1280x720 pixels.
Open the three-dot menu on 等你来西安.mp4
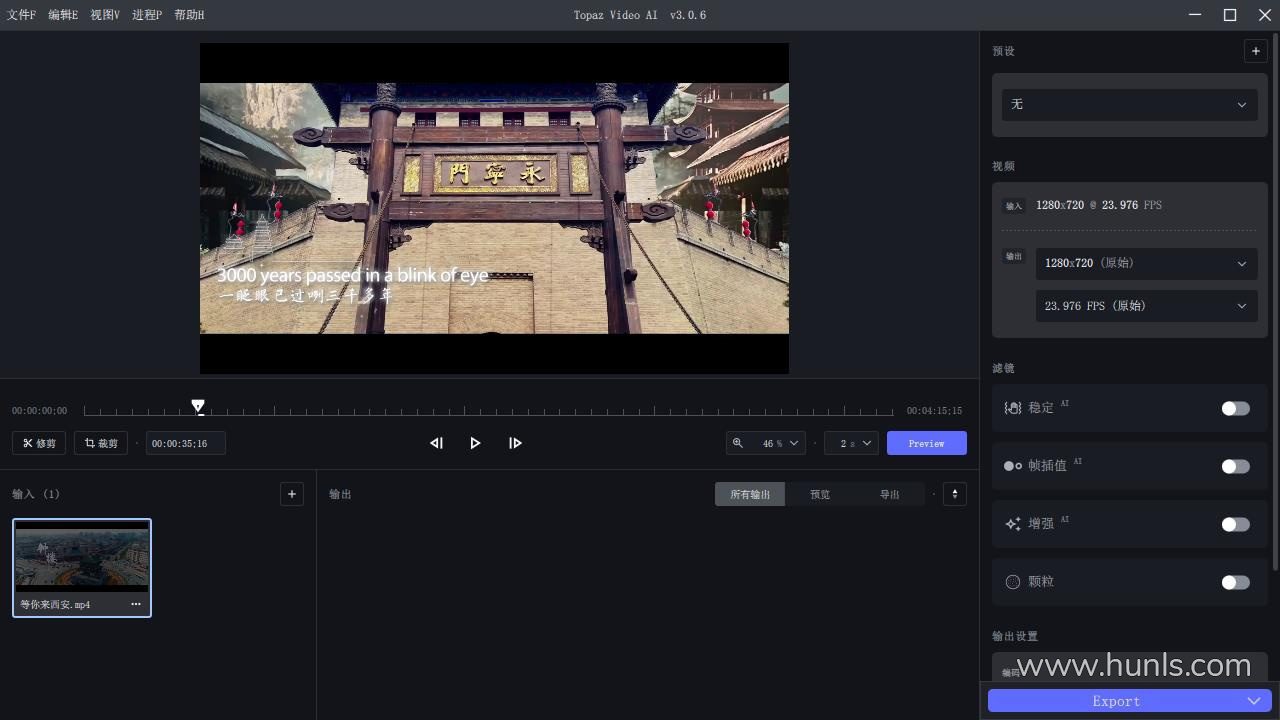click(136, 604)
